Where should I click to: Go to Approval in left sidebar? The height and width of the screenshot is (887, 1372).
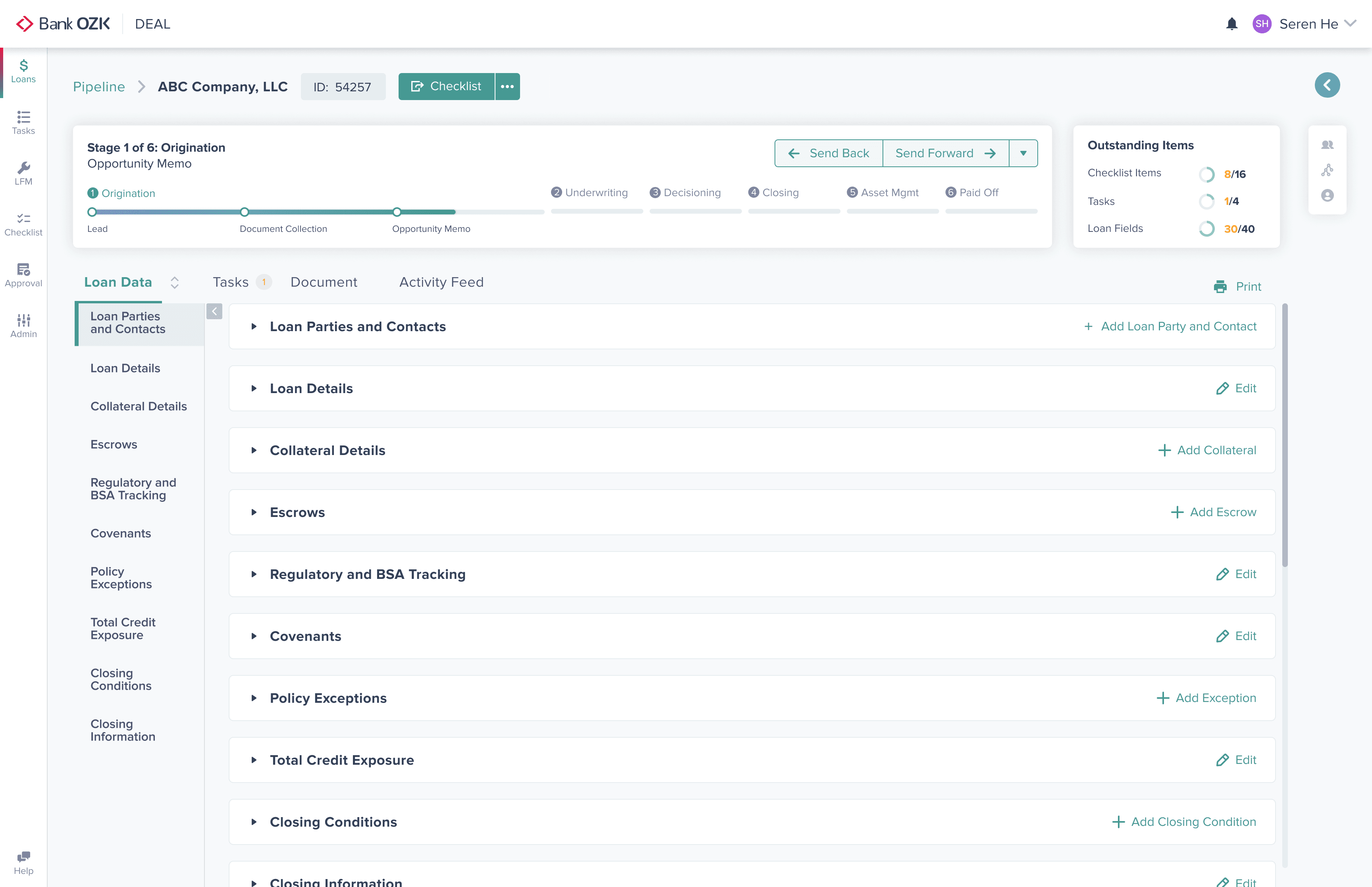23,275
